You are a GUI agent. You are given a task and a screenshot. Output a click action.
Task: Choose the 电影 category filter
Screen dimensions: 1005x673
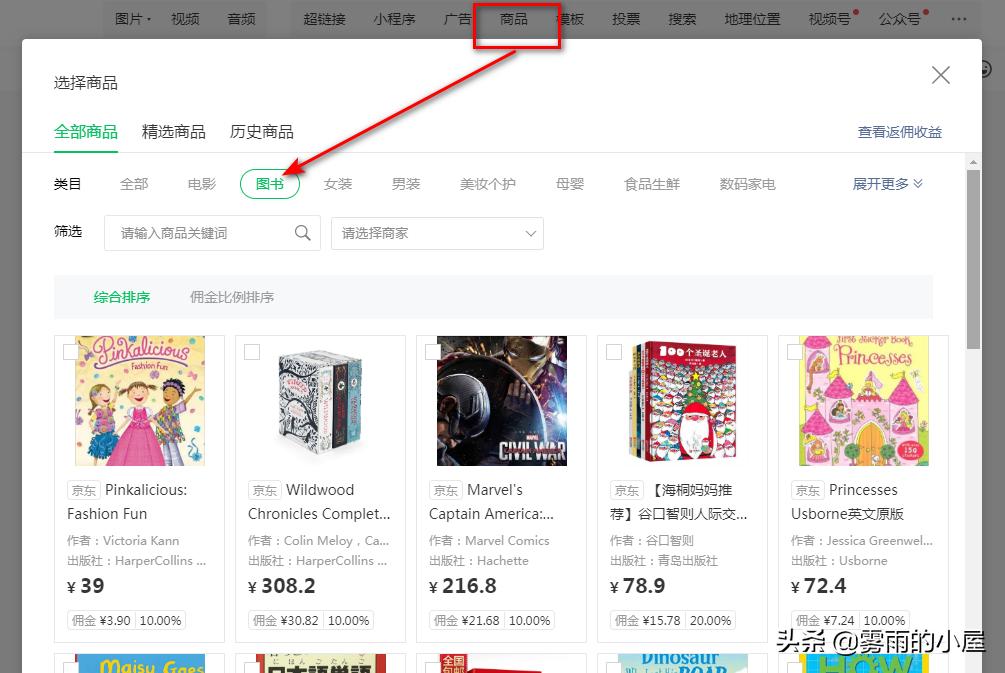(x=202, y=184)
